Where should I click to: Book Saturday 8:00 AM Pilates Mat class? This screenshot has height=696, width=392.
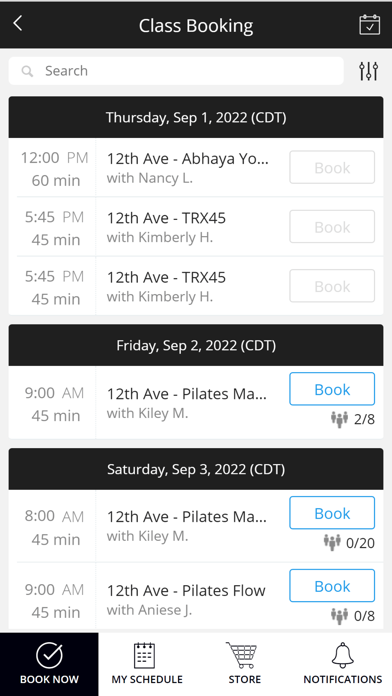332,513
